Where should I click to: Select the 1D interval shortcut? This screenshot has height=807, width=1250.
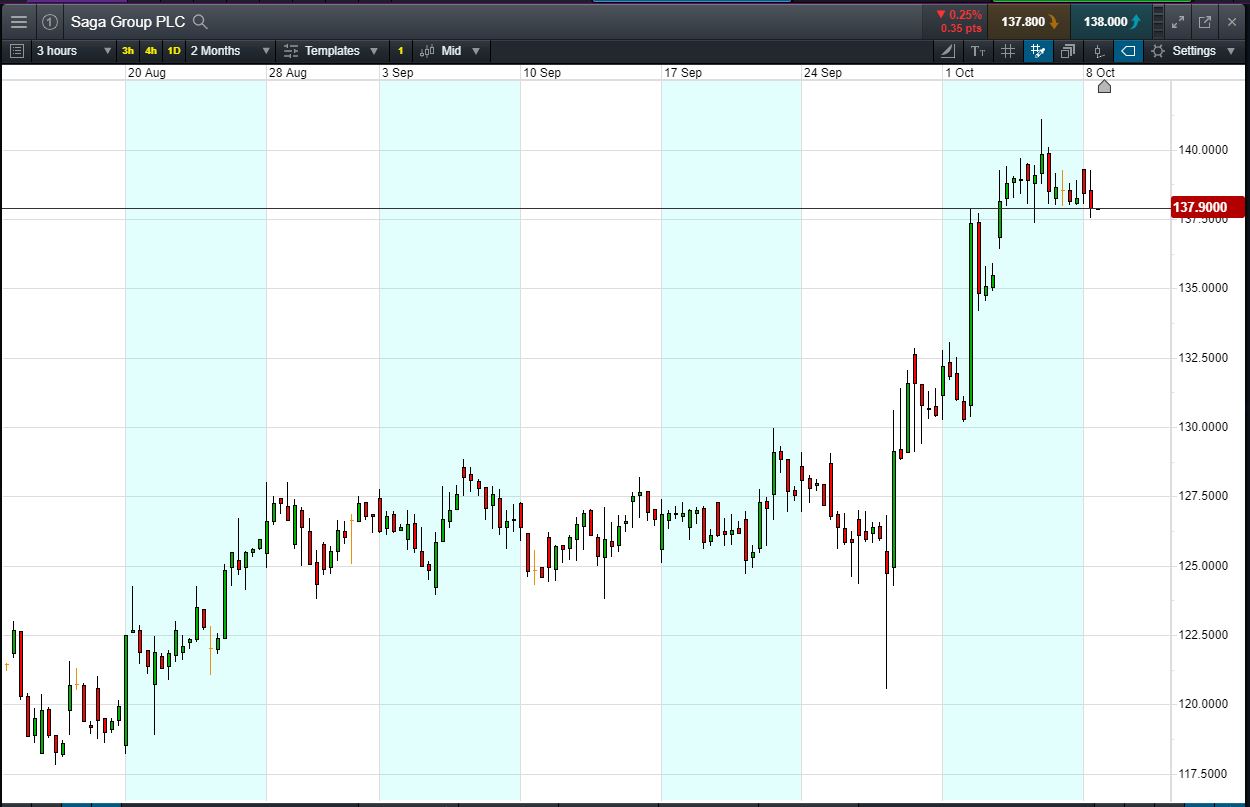coord(174,50)
